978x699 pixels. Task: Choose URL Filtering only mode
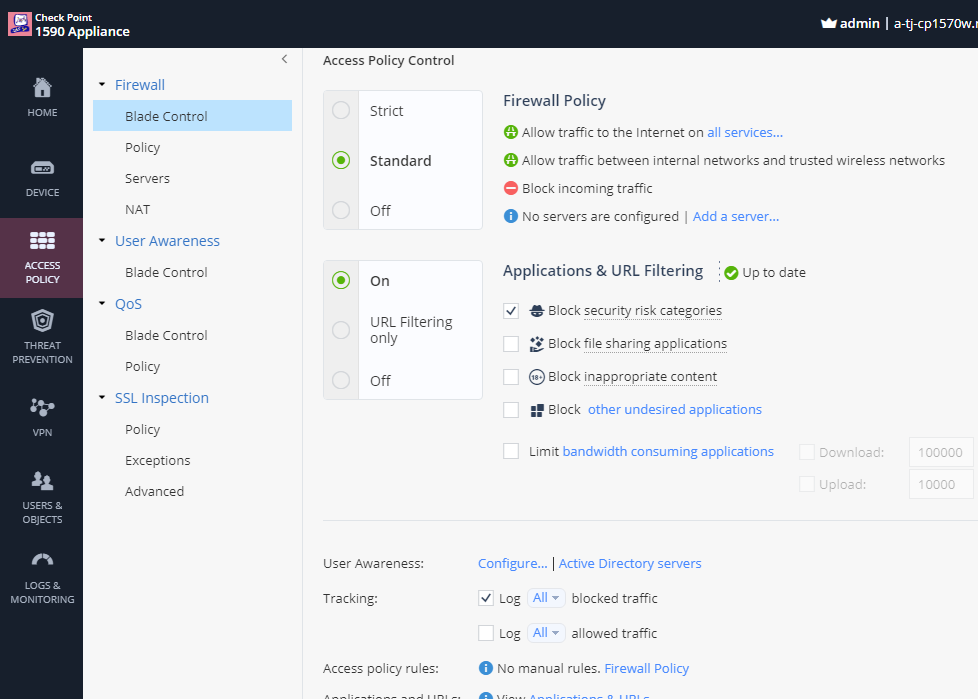(340, 331)
